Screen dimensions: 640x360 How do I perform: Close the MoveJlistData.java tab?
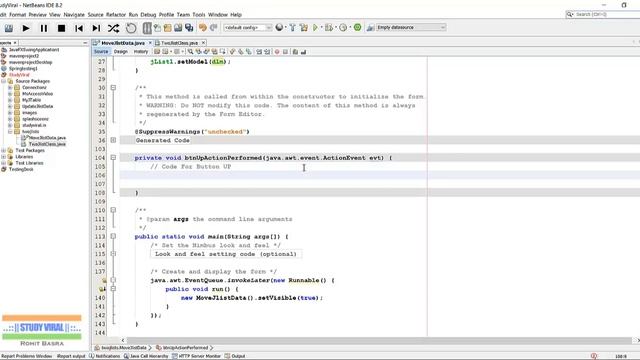(x=150, y=43)
